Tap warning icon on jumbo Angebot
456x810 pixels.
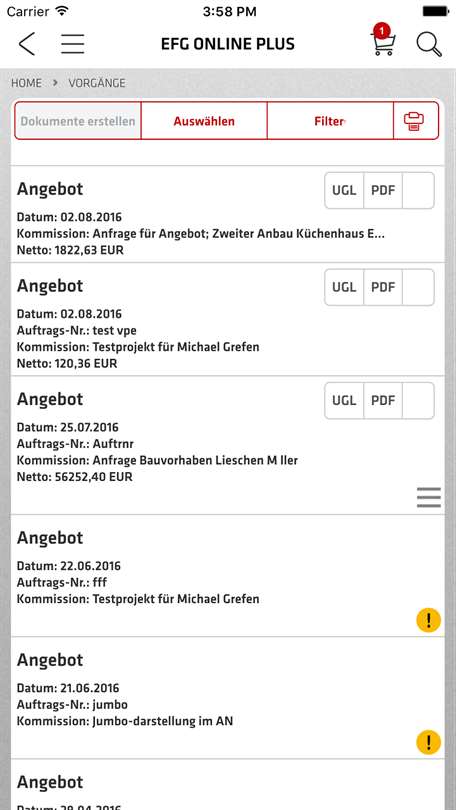pyautogui.click(x=429, y=742)
